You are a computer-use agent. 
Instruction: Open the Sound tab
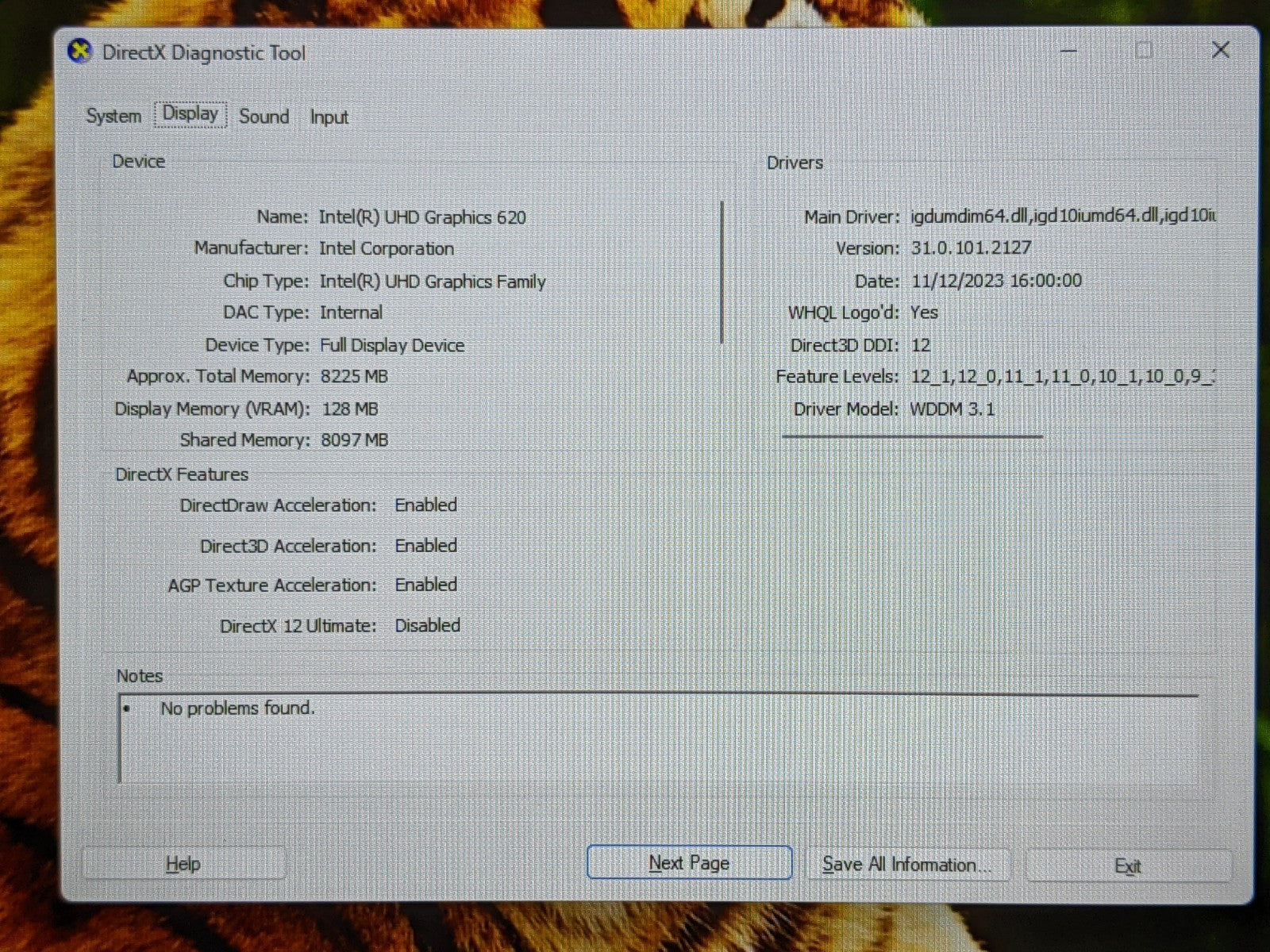[x=264, y=117]
